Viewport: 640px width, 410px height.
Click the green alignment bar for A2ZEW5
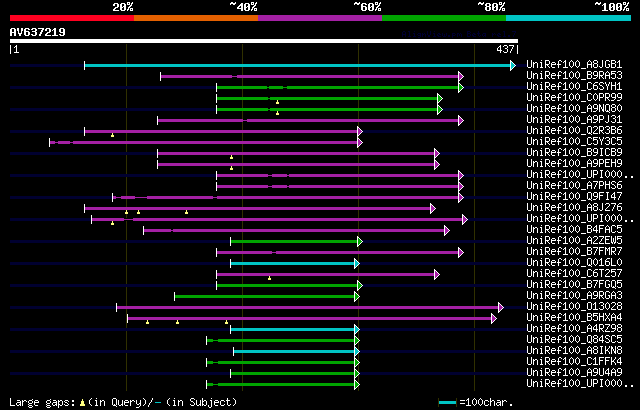coord(294,242)
